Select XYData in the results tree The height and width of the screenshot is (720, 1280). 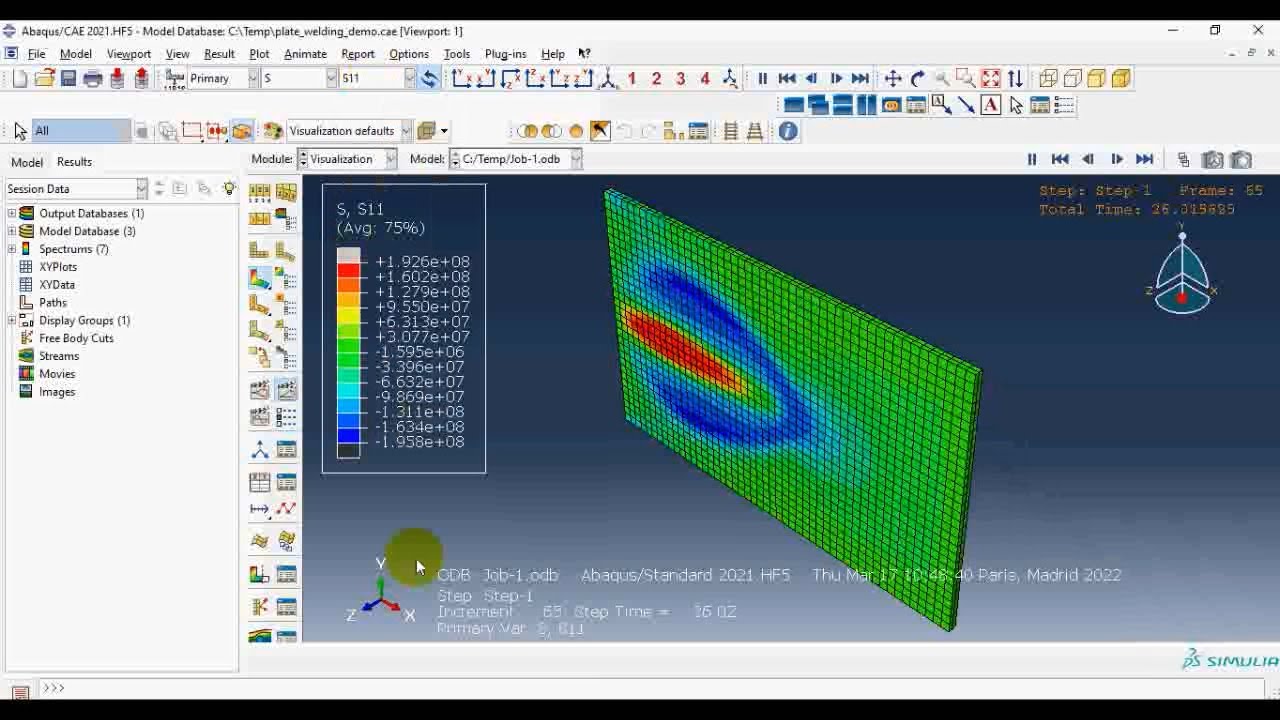[57, 285]
